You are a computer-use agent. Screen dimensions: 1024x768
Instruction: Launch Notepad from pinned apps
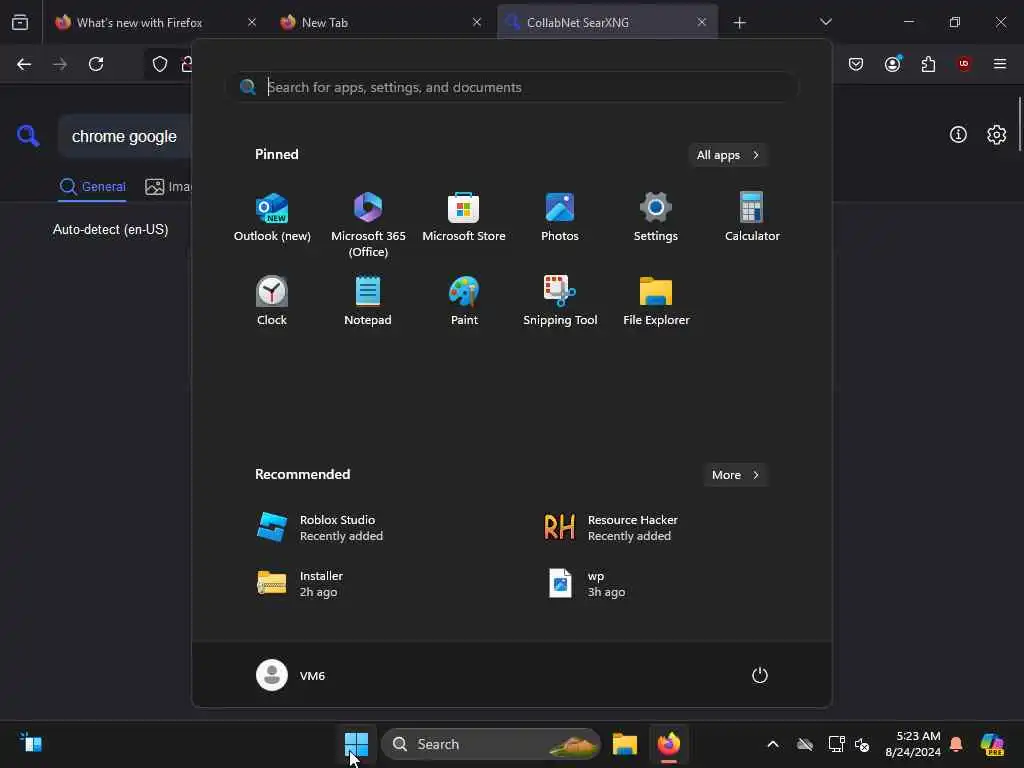pos(368,301)
